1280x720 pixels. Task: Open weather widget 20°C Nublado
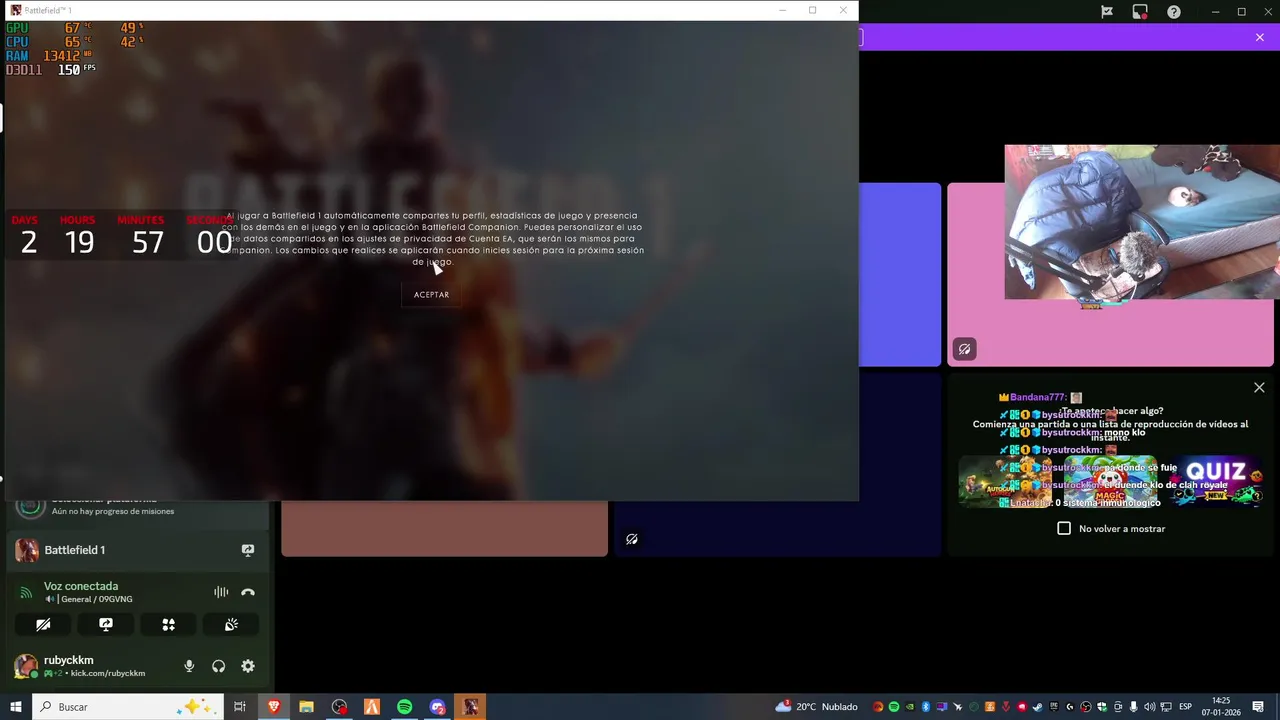tap(816, 707)
